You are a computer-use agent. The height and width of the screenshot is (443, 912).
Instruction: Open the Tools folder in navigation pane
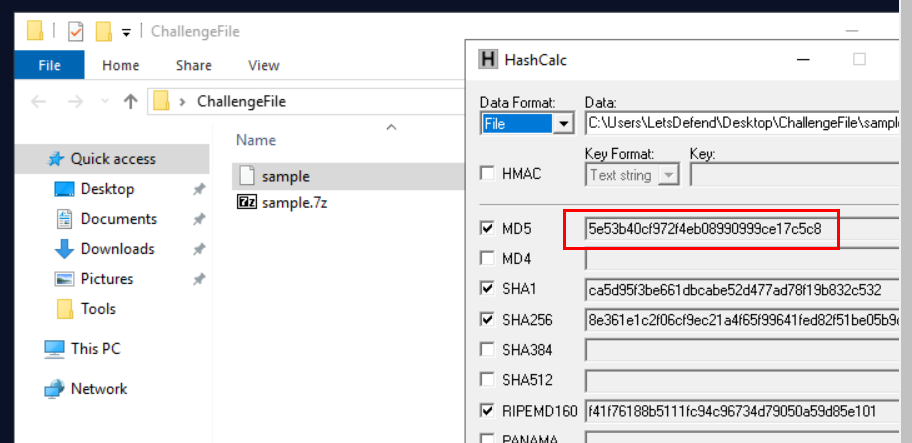tap(98, 309)
